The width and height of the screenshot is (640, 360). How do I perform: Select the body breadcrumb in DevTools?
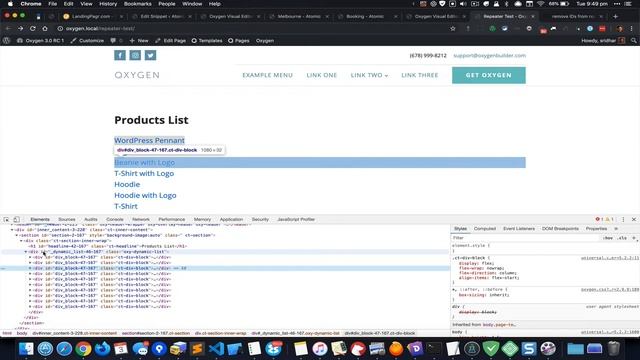tap(22, 333)
